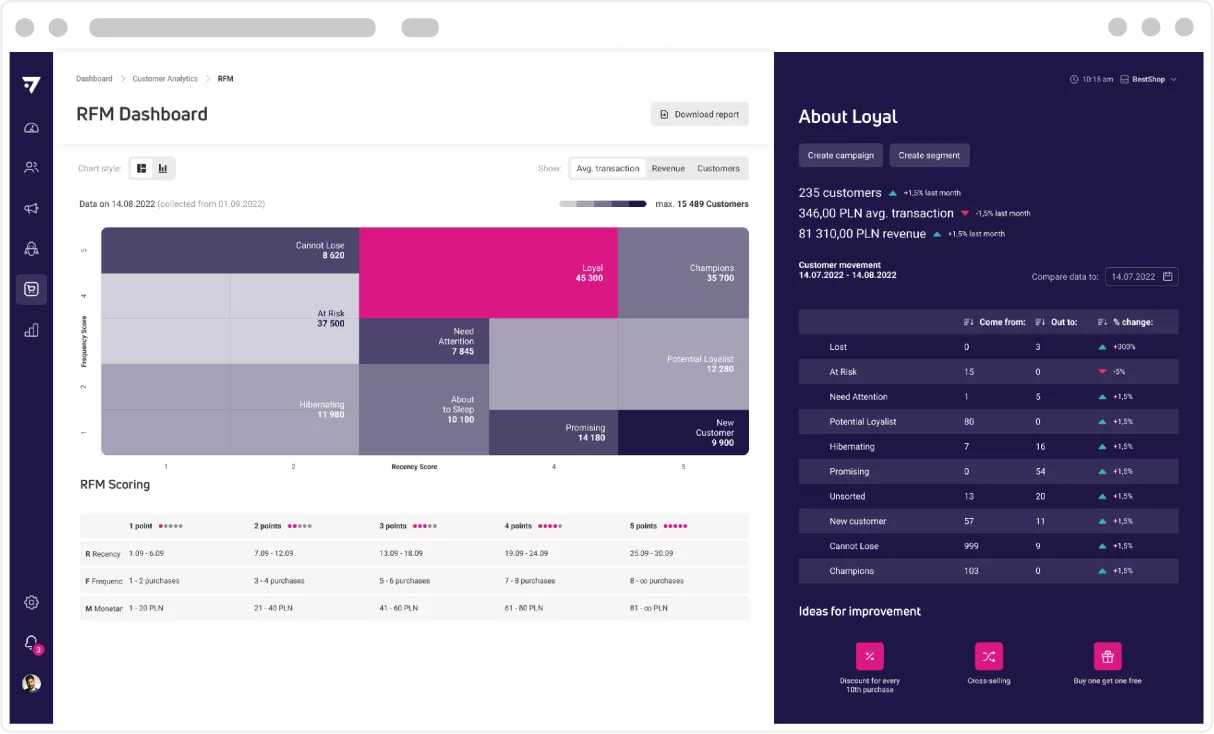Screen dimensions: 1214x734
Task: Show Revenue data in the chart
Action: point(668,168)
